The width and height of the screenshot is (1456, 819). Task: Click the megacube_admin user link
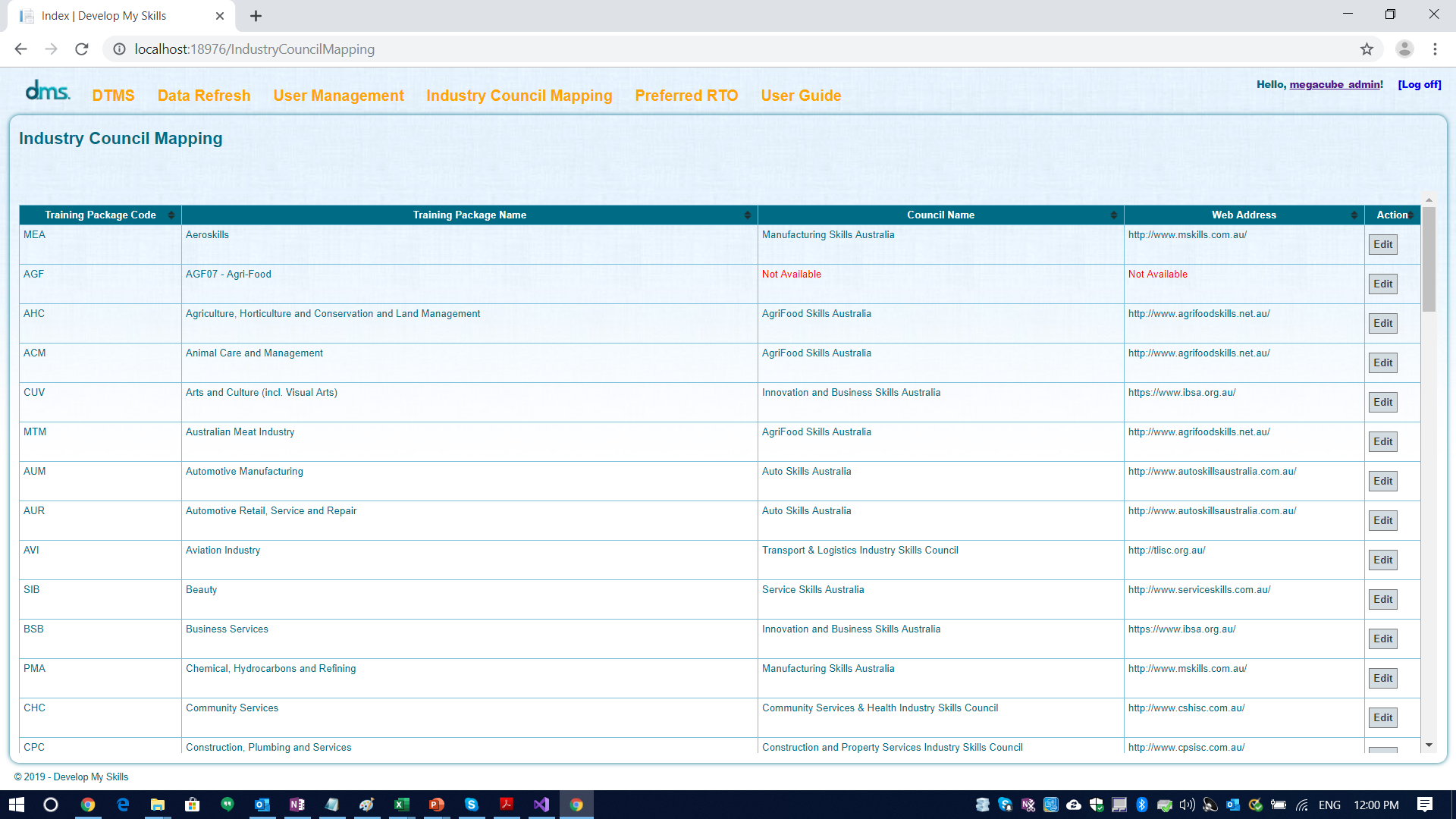coord(1335,85)
